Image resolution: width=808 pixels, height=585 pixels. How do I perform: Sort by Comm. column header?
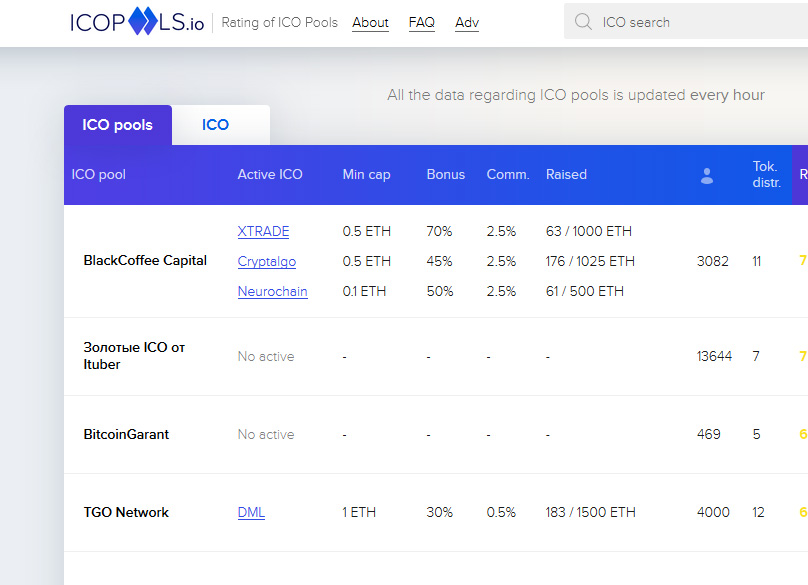(508, 175)
